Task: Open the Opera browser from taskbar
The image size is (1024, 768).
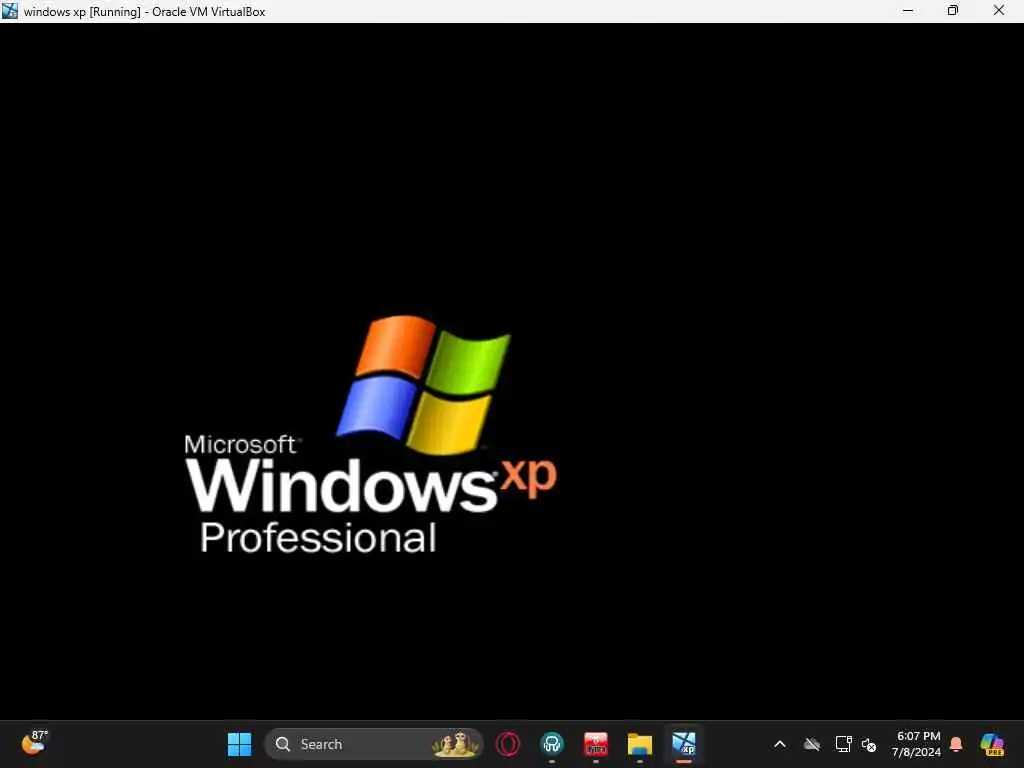Action: coord(507,744)
